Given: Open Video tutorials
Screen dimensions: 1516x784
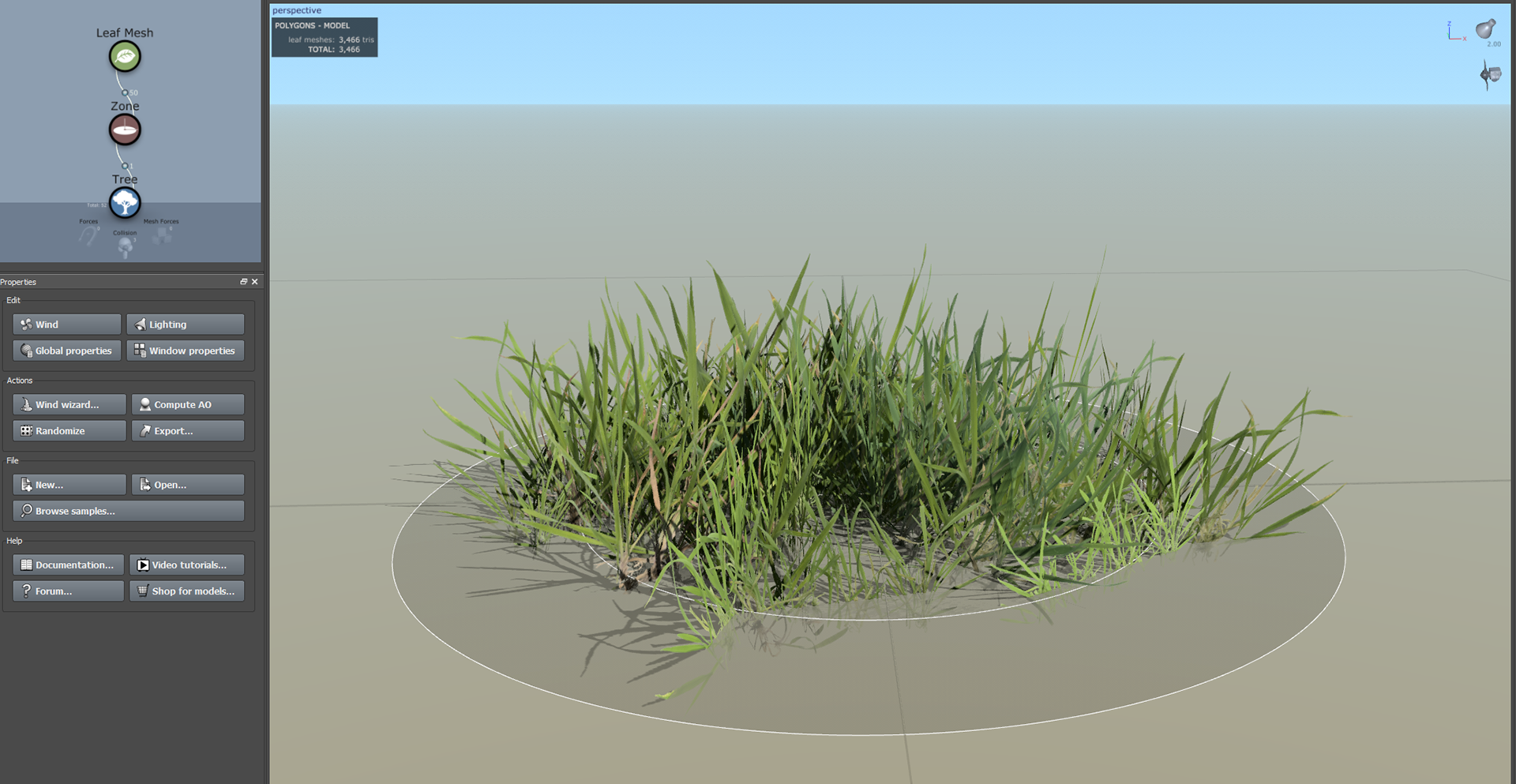Looking at the screenshot, I should 187,565.
